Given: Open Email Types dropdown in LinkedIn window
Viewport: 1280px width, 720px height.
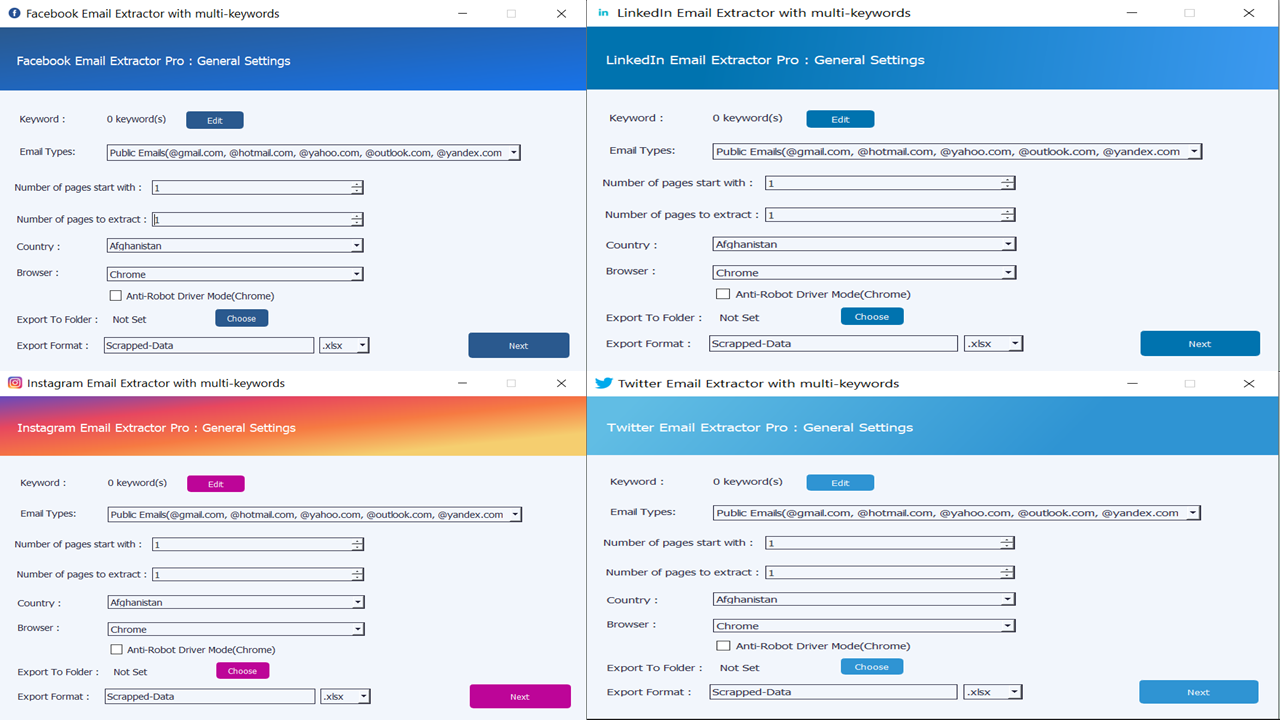Looking at the screenshot, I should 957,152.
